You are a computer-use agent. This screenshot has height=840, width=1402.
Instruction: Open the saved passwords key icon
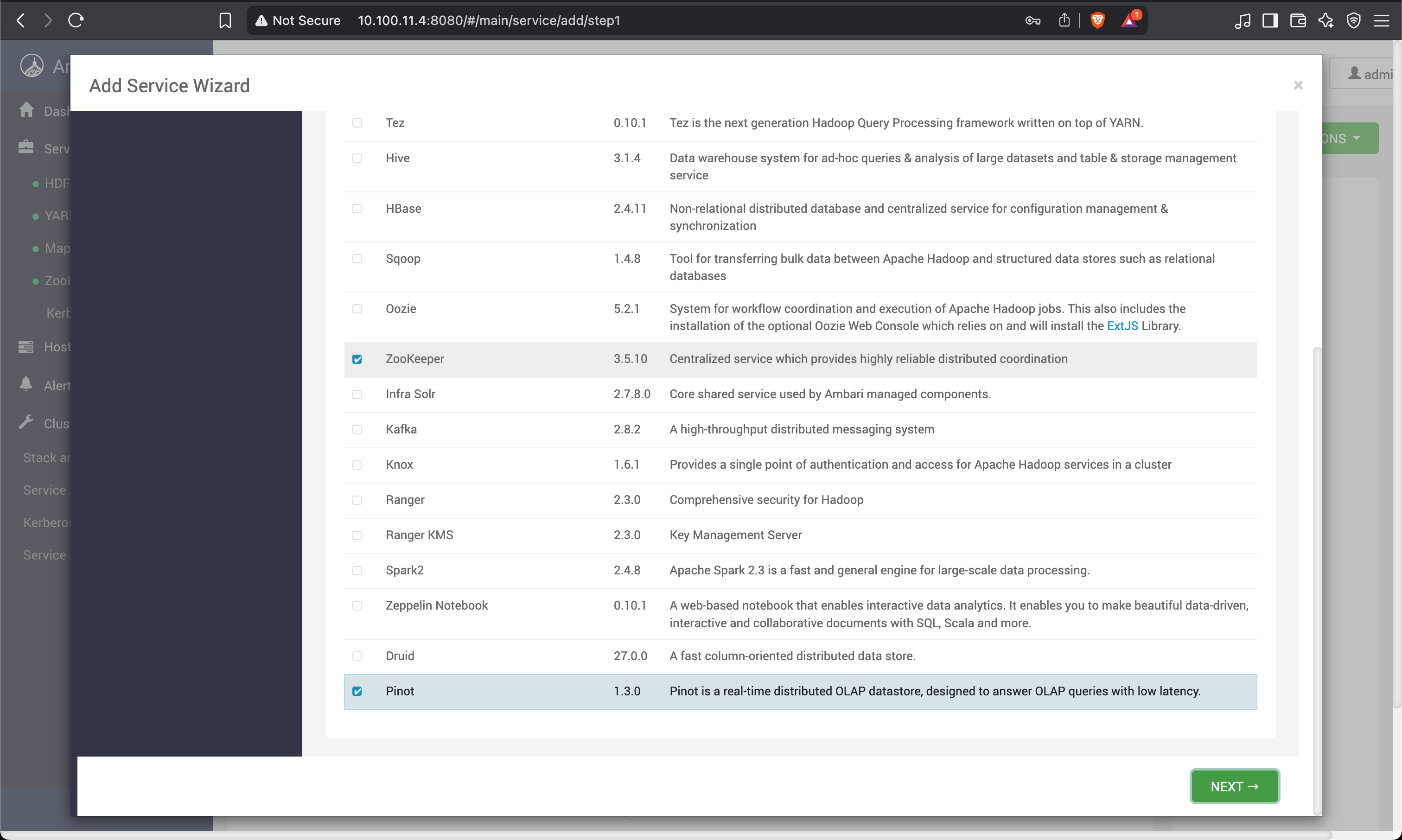click(1032, 20)
